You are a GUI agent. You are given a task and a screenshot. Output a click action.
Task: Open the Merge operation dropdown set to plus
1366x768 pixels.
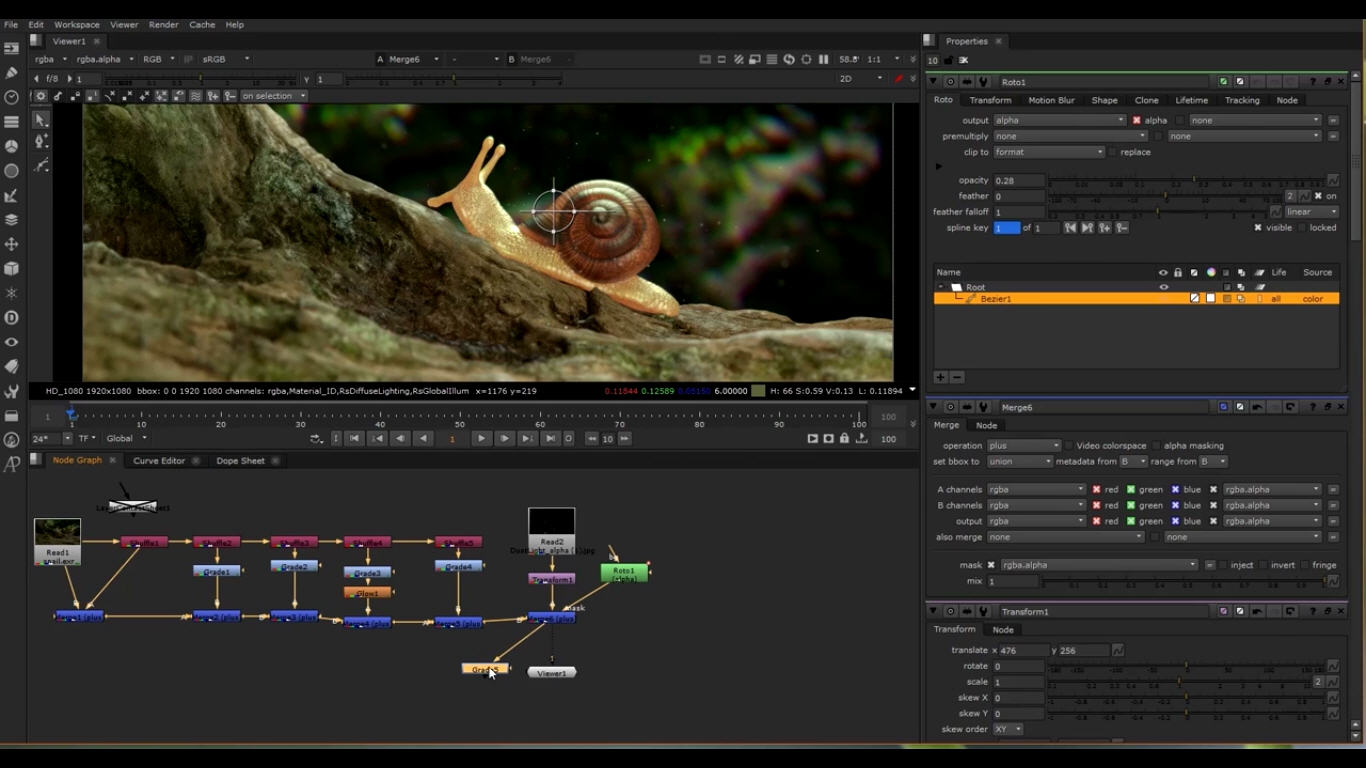[1023, 446]
